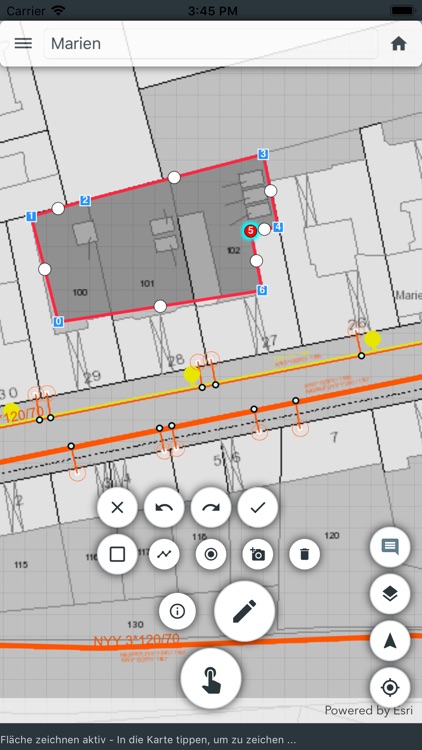Screen dimensions: 422x750
Task: Tap parcel label 101 inside polygon
Action: (147, 284)
